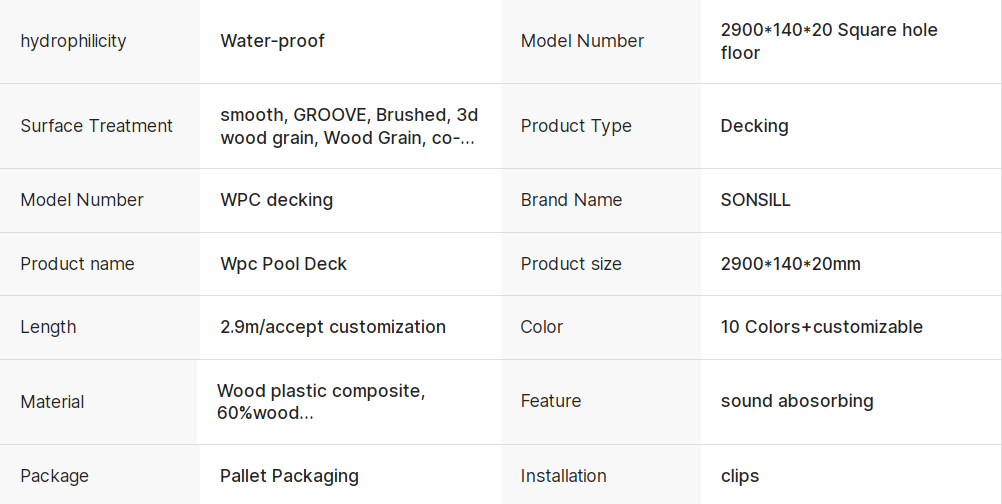Select the 2900*140*20mm product size value

(790, 264)
